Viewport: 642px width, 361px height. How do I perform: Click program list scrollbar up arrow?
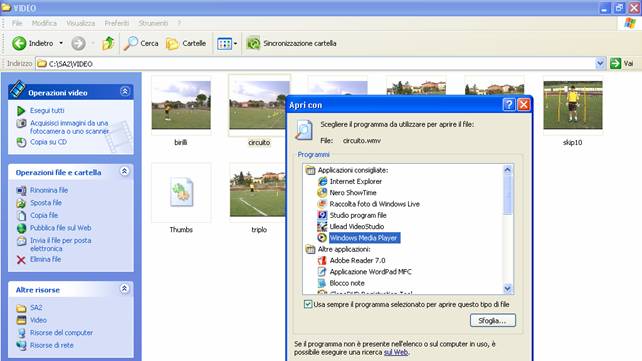click(x=508, y=169)
